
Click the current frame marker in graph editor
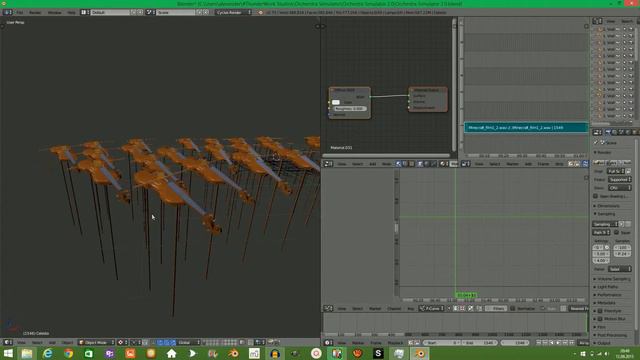click(x=466, y=295)
